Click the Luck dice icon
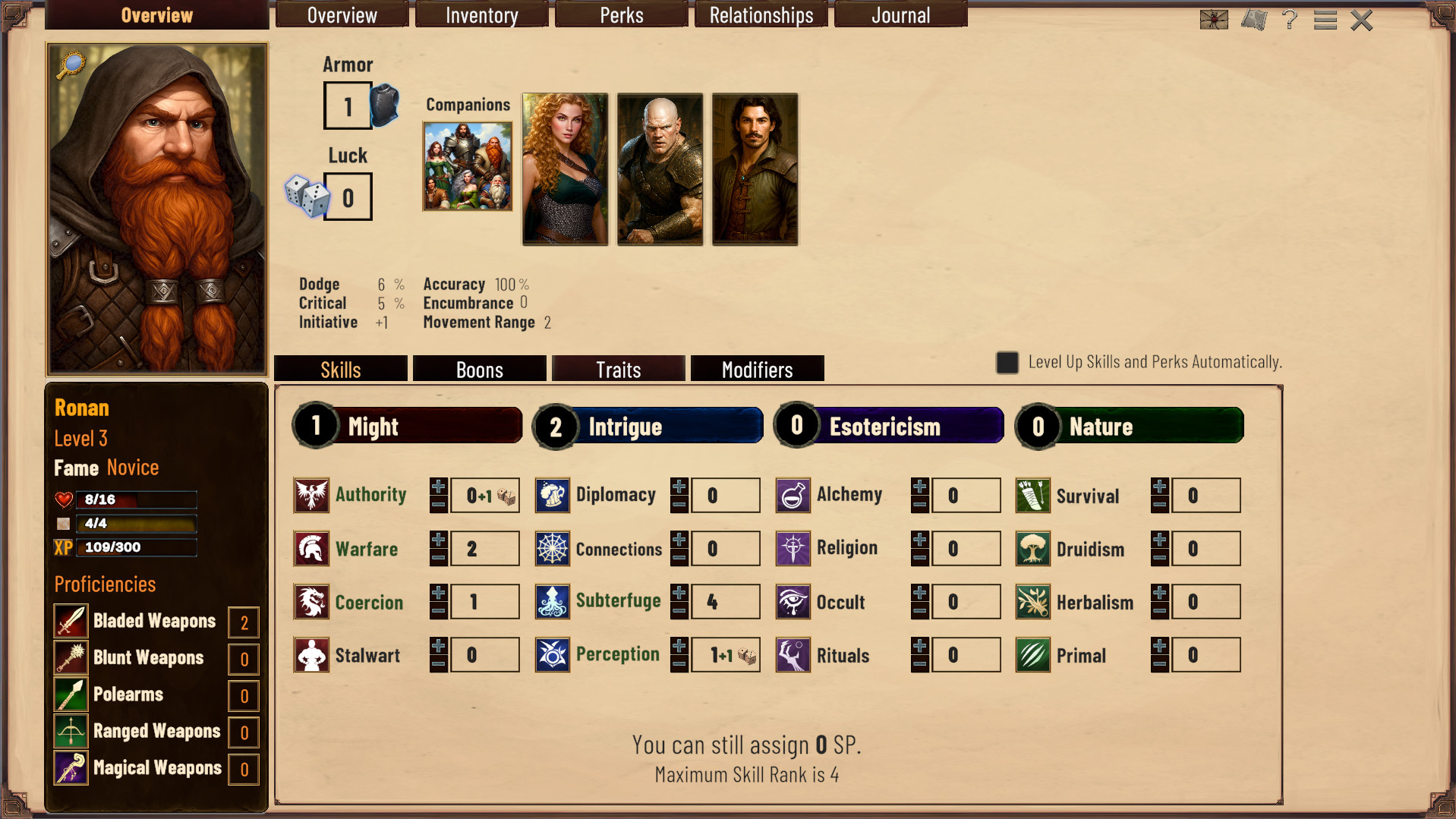Viewport: 1456px width, 819px height. pos(307,196)
